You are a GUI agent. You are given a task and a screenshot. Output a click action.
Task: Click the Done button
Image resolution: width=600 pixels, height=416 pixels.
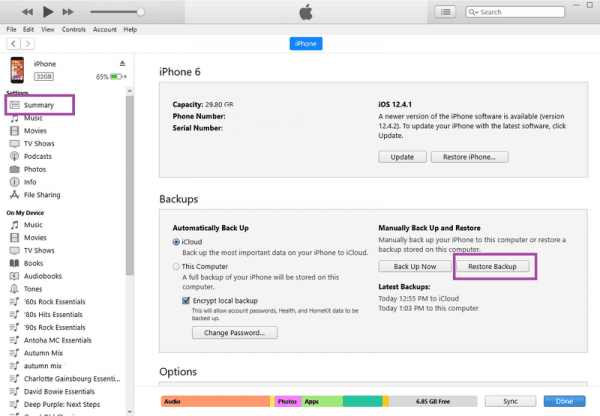tap(564, 401)
